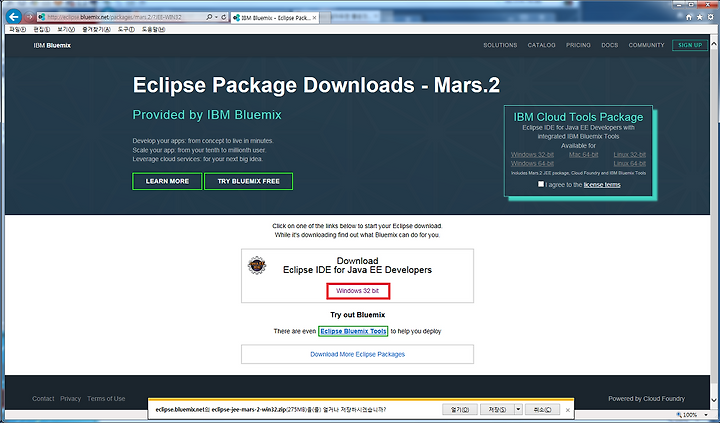Screen dimensions: 720x423
Task: Expand the address bar autocomplete dropdown arrow
Action: pos(216,17)
